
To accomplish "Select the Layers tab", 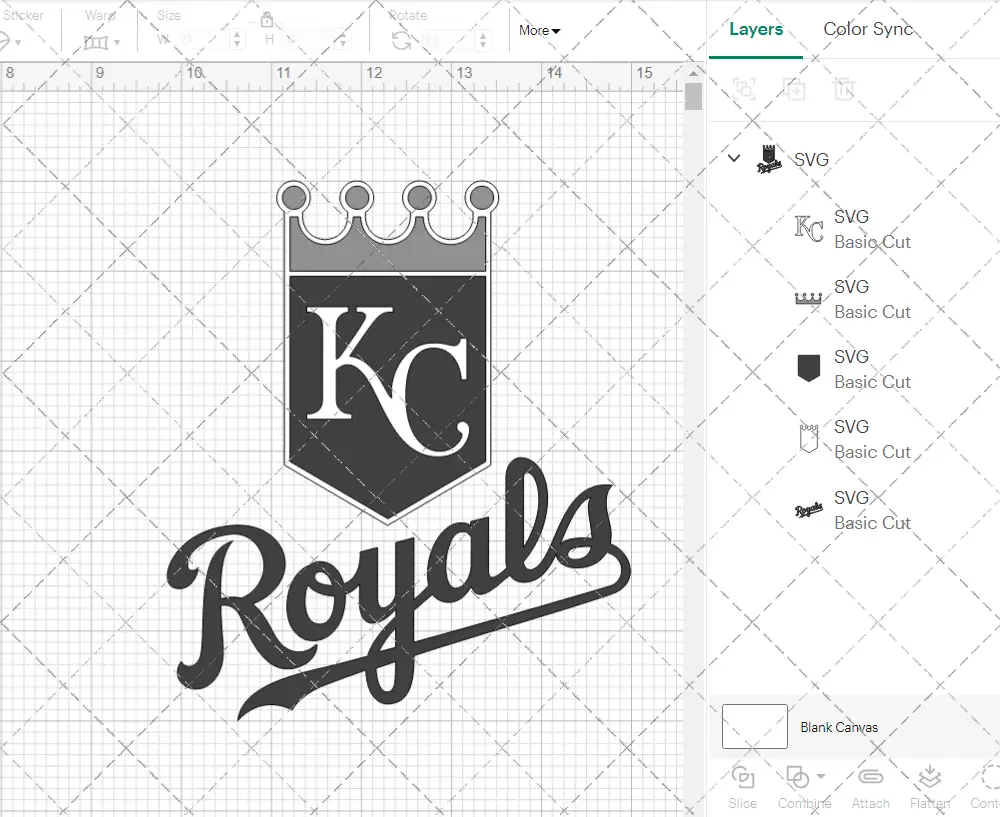I will (x=755, y=29).
